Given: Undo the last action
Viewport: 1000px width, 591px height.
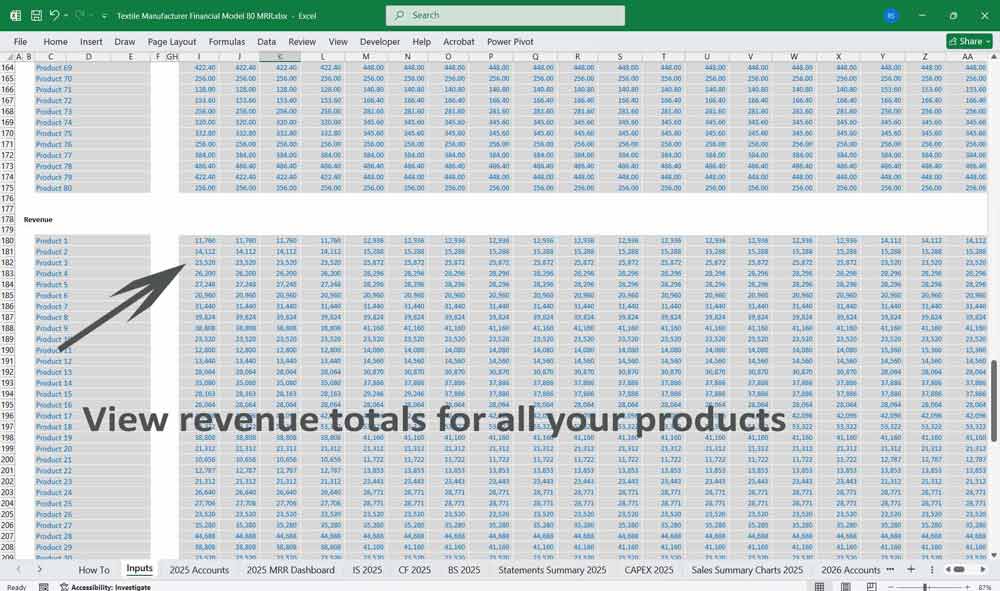Looking at the screenshot, I should 55,14.
